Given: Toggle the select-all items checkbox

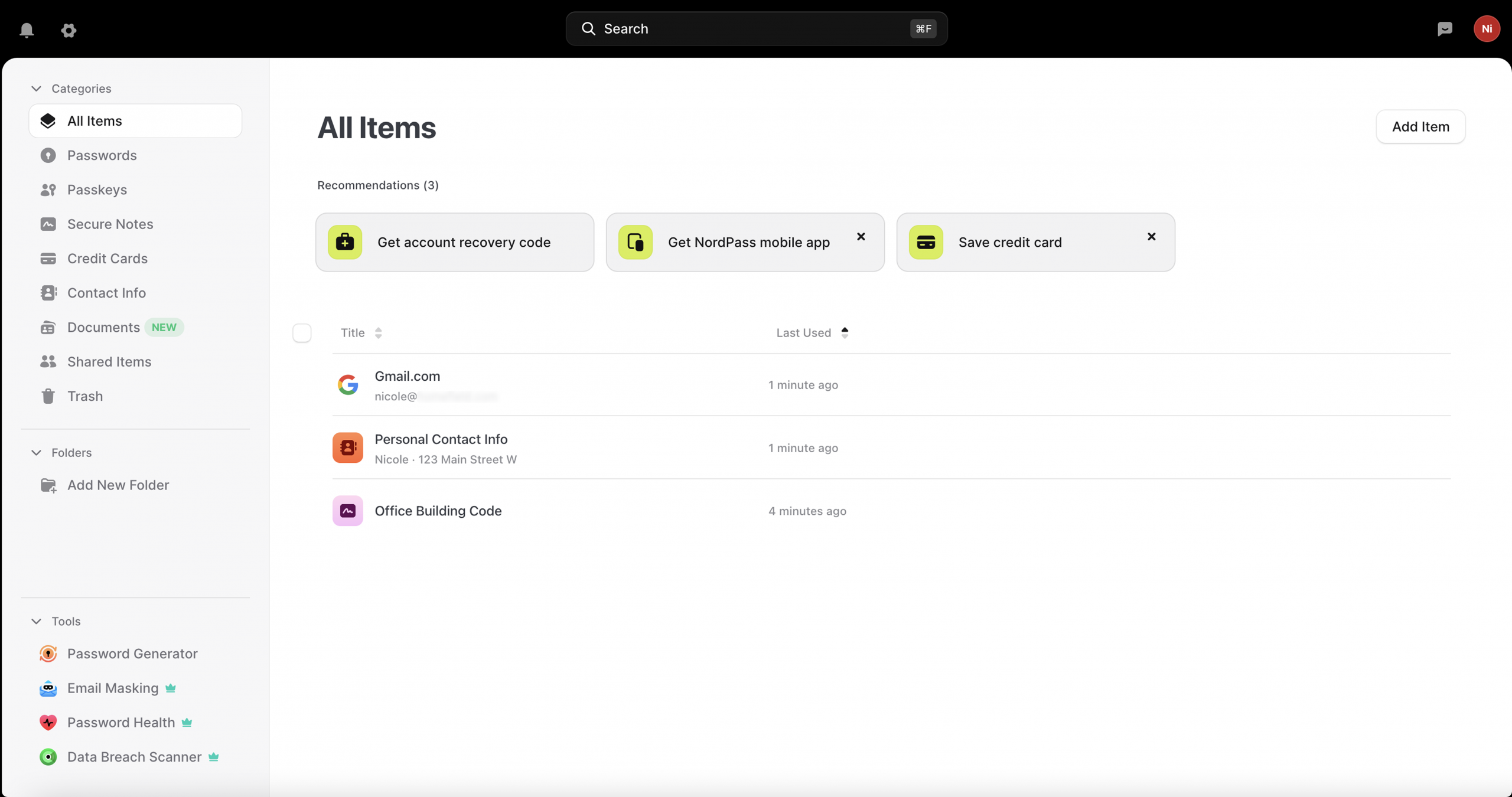Looking at the screenshot, I should point(302,333).
